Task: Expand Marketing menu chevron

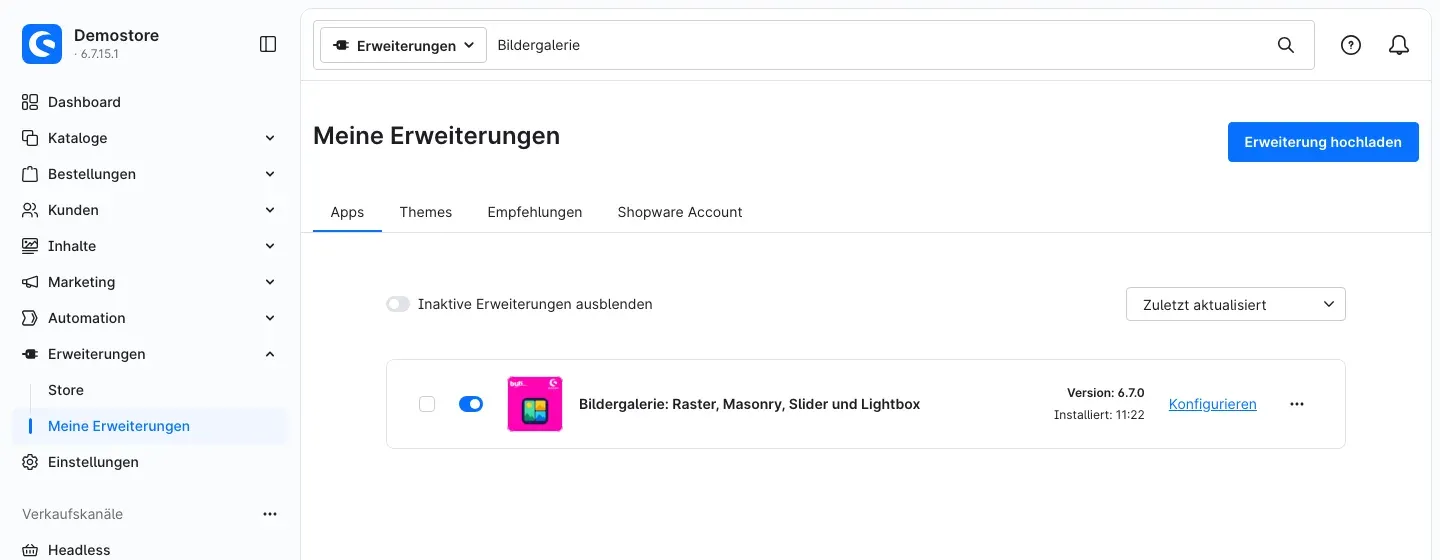Action: (270, 282)
